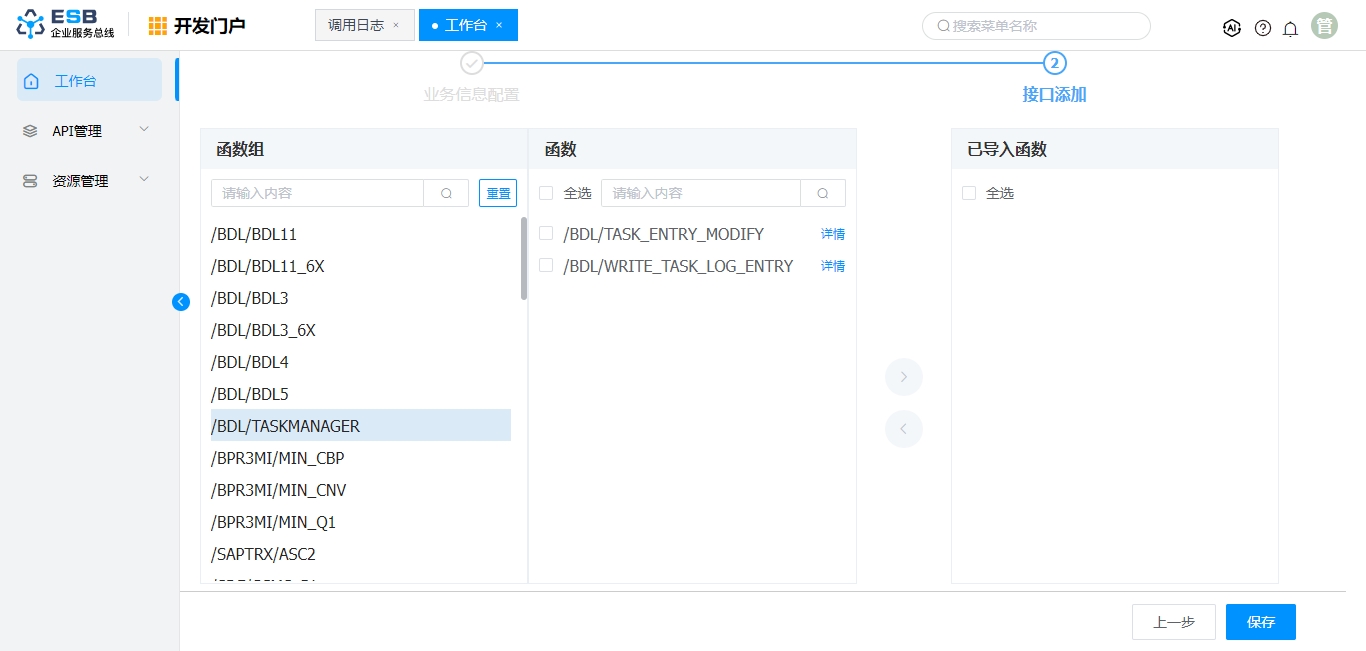Check the /BDL/TASK_ENTRY_MODIFY function checkbox
The image size is (1366, 651).
[546, 233]
